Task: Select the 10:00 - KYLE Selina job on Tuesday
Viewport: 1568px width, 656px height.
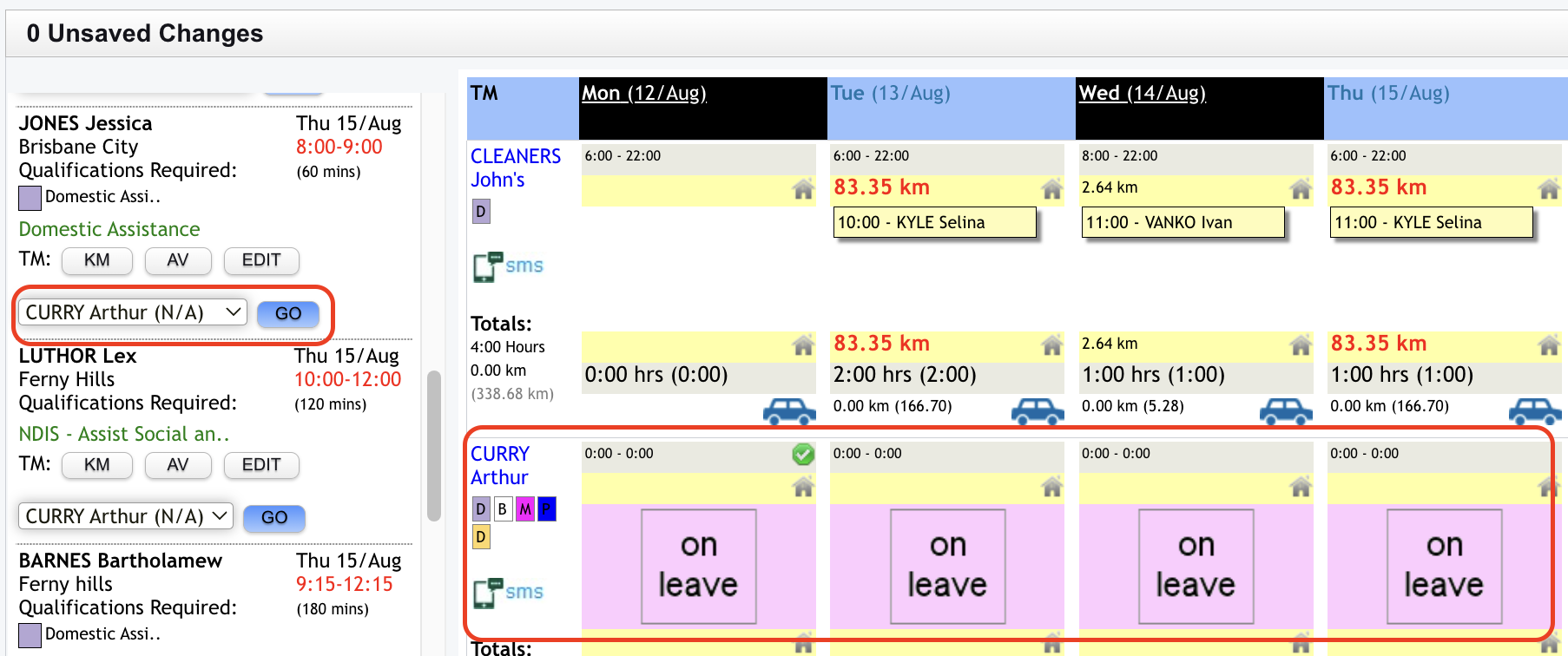Action: [x=935, y=222]
